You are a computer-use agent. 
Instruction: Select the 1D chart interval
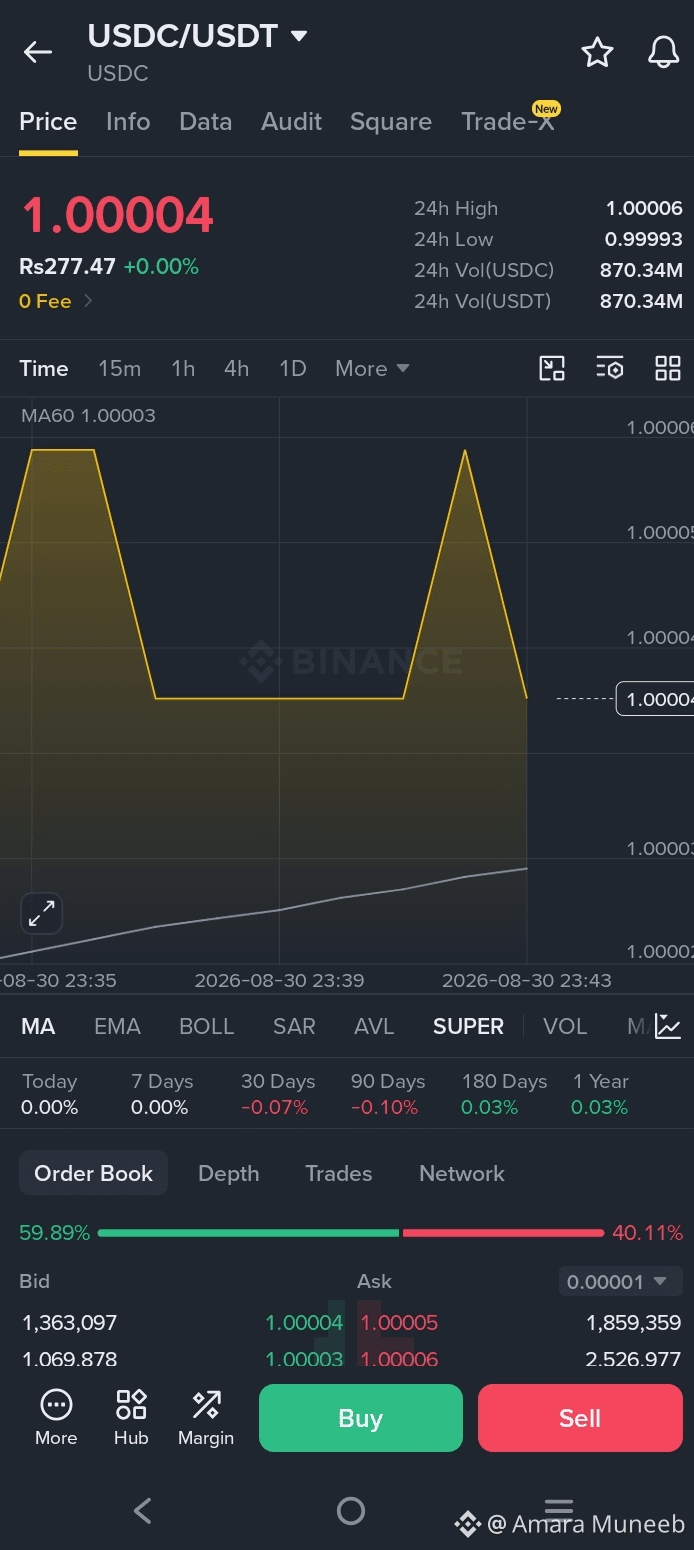pyautogui.click(x=292, y=368)
